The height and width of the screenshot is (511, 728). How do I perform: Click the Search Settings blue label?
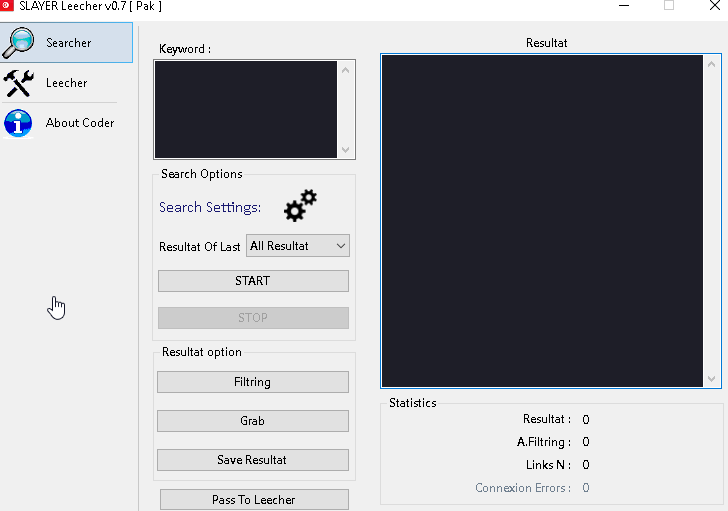210,207
